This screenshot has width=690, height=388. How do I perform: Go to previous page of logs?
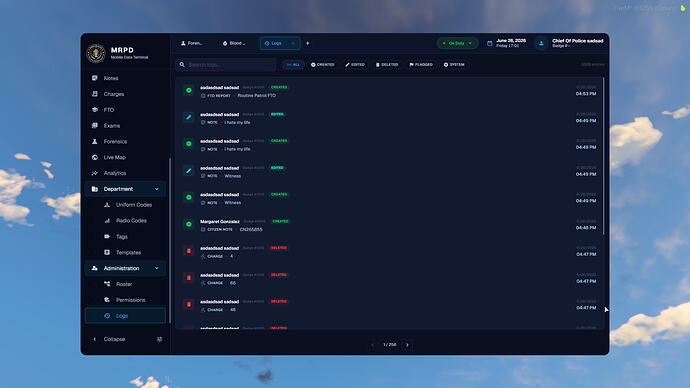372,345
